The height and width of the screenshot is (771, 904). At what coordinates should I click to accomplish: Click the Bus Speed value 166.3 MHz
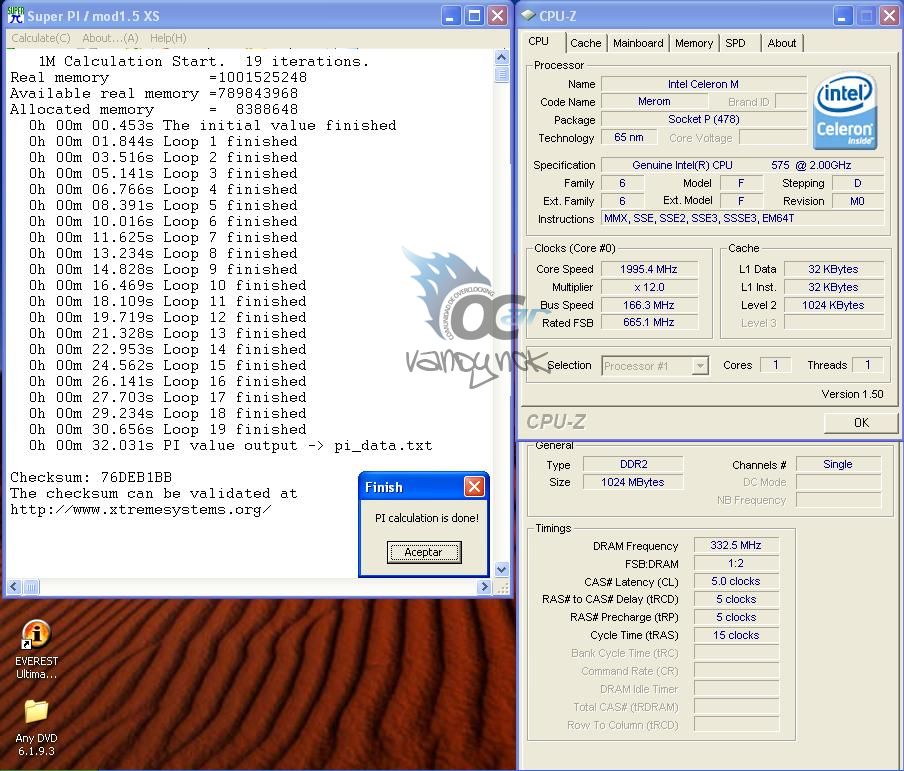pos(649,304)
